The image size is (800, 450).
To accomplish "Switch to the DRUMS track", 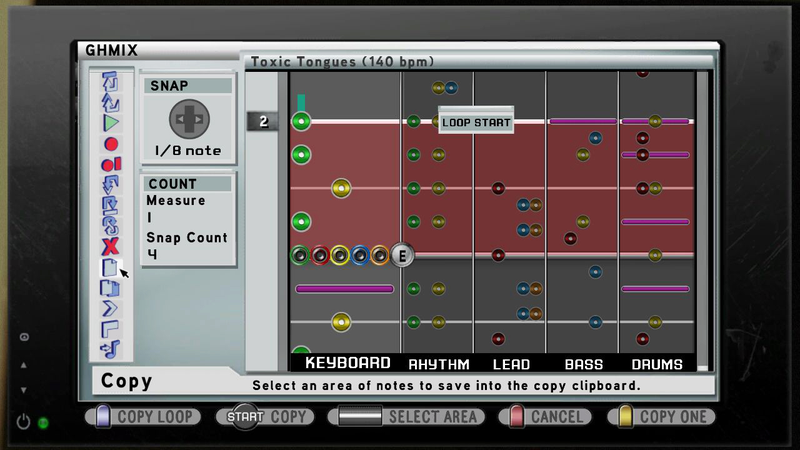I will click(657, 364).
